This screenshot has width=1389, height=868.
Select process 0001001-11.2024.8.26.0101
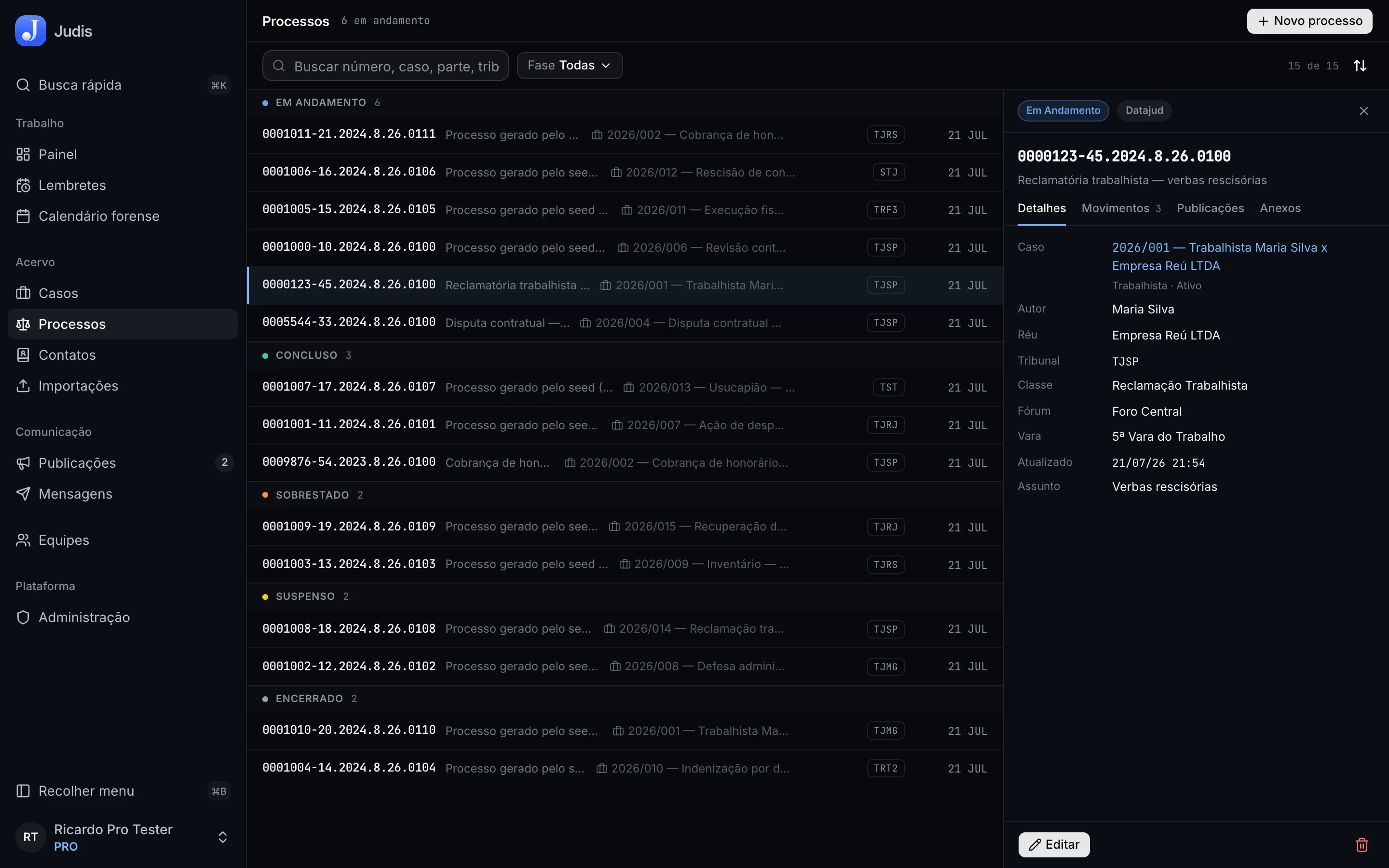(625, 425)
